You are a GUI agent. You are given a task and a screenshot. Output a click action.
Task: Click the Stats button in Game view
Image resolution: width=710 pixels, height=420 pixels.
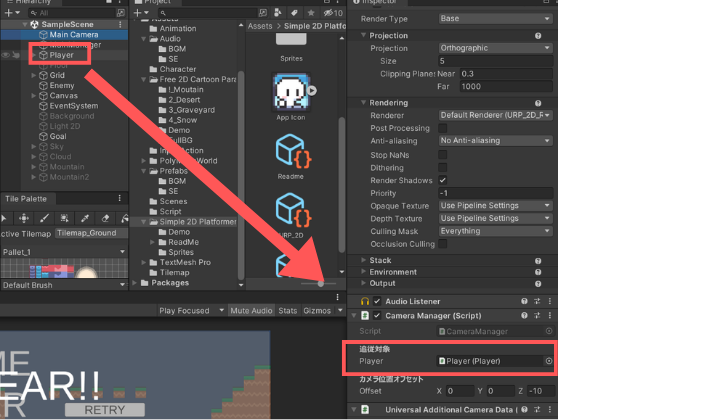(x=287, y=311)
